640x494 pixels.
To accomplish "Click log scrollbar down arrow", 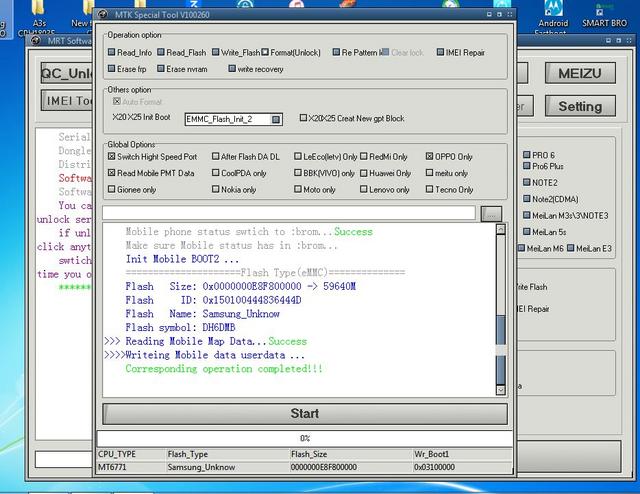I will pos(501,390).
